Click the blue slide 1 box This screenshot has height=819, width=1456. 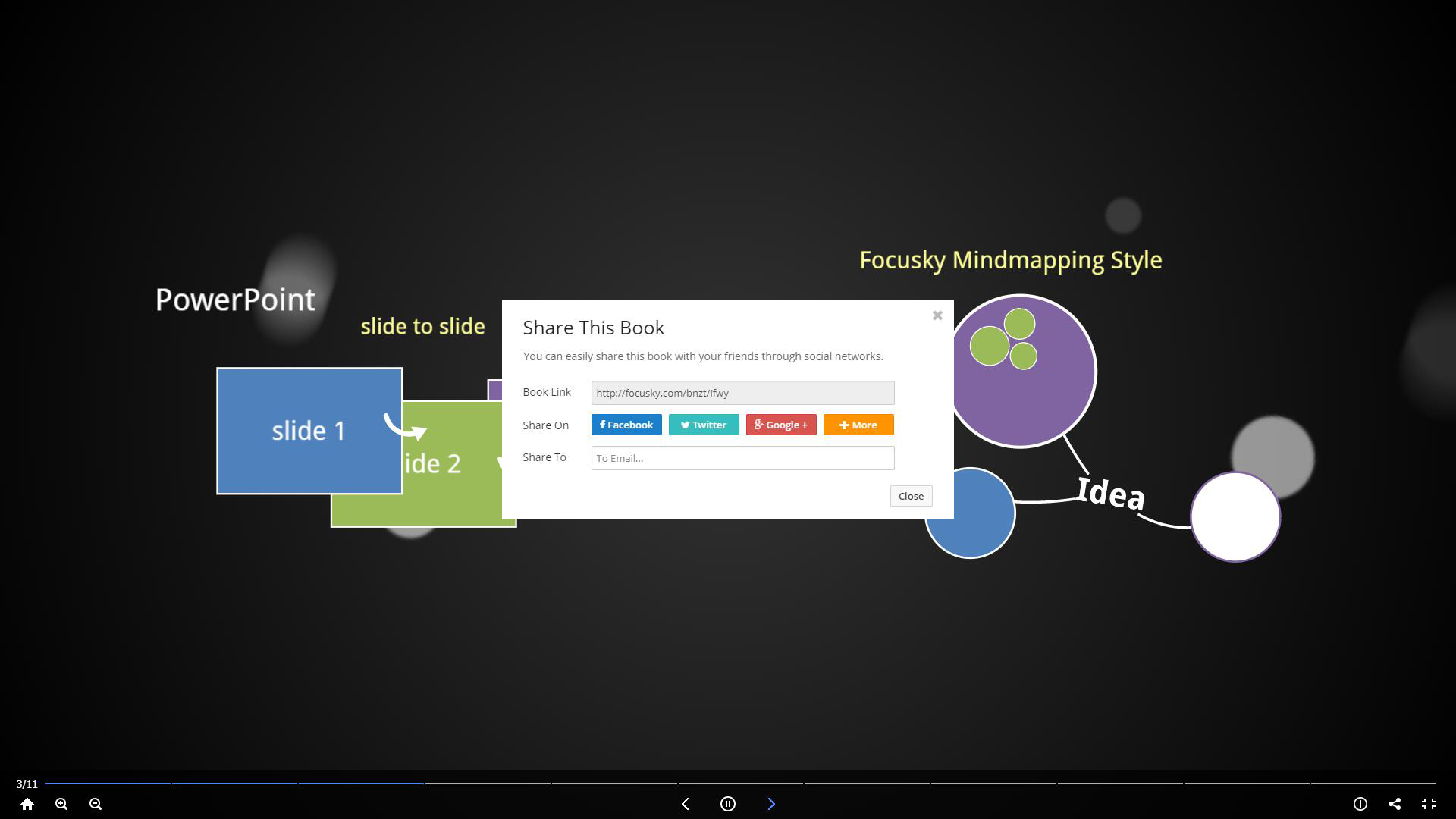(309, 431)
